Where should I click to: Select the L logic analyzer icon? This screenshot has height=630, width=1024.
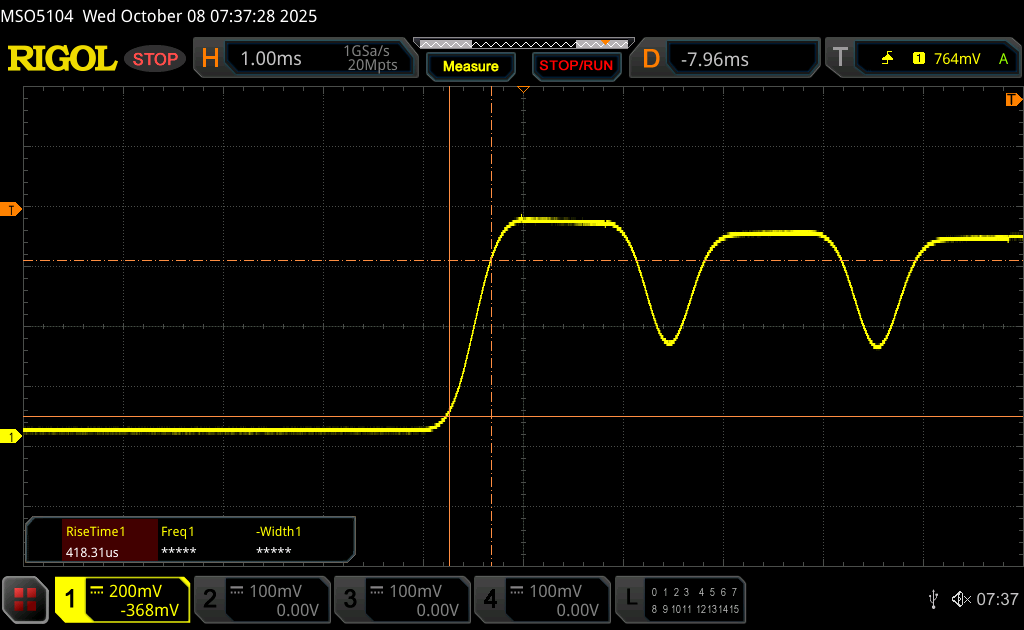(631, 599)
